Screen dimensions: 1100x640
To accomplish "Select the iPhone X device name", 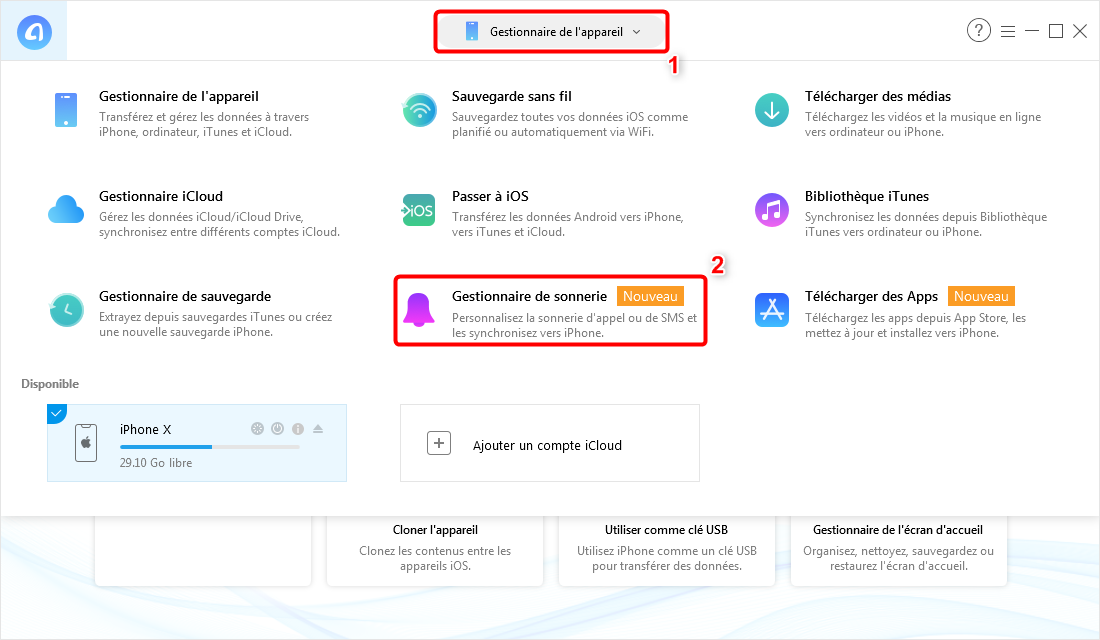I will click(x=145, y=429).
